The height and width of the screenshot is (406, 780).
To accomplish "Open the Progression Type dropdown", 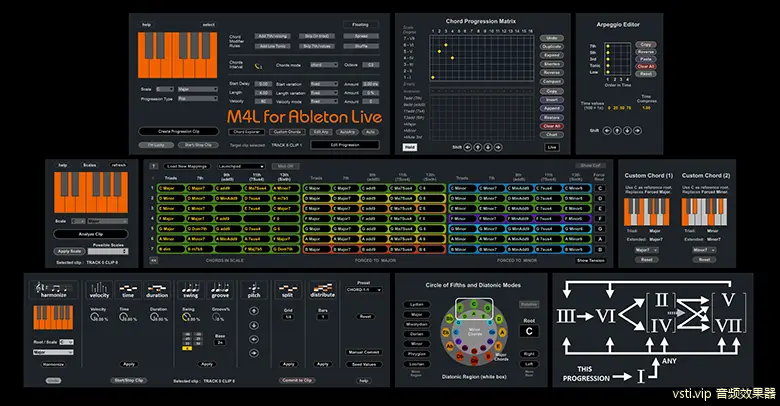I will [x=197, y=99].
